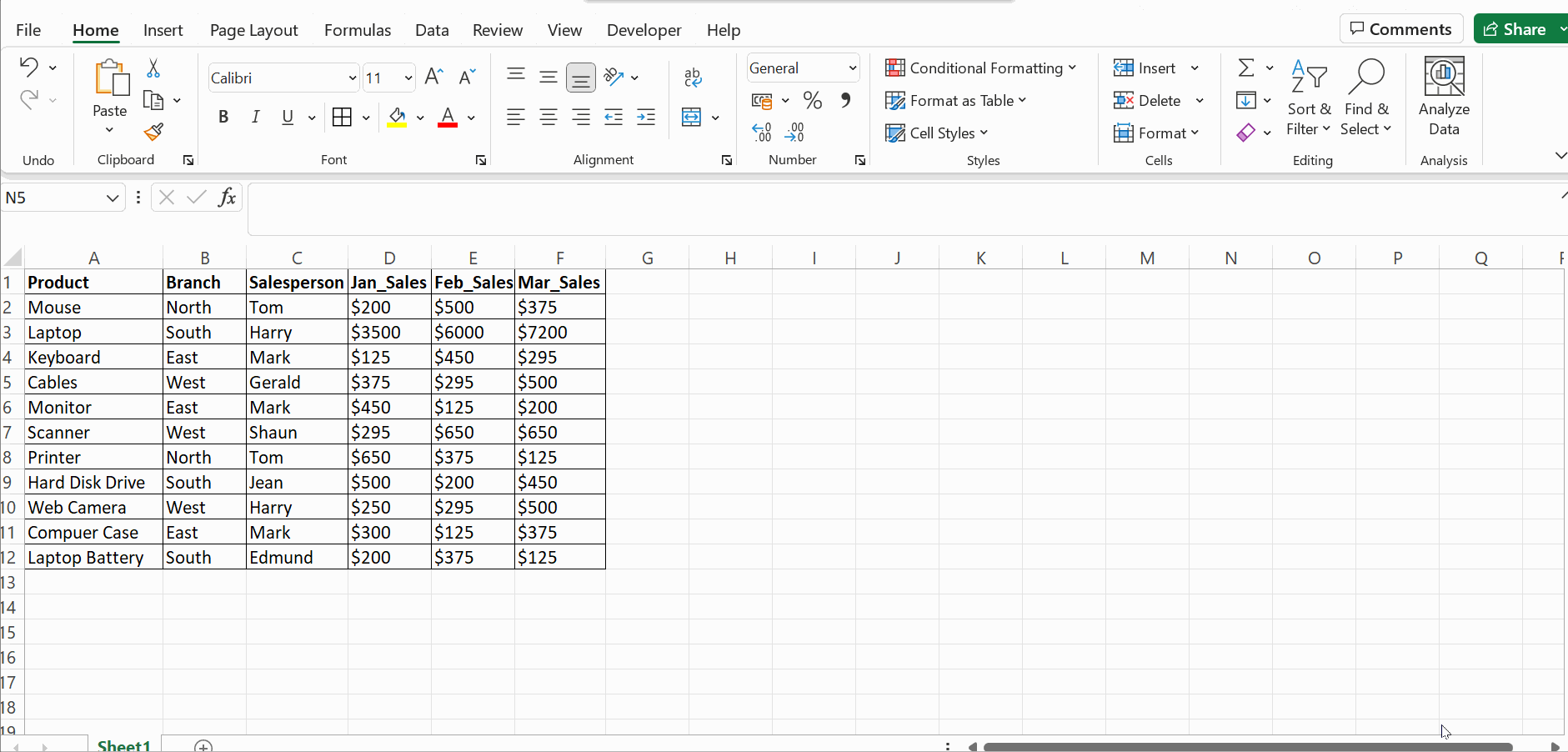This screenshot has width=1568, height=752.
Task: Apply bold formatting
Action: (x=223, y=117)
